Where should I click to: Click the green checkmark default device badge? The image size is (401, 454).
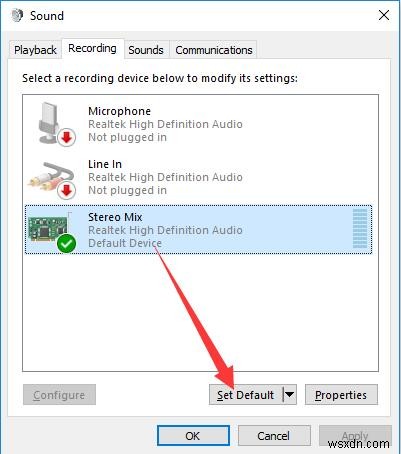click(x=66, y=243)
